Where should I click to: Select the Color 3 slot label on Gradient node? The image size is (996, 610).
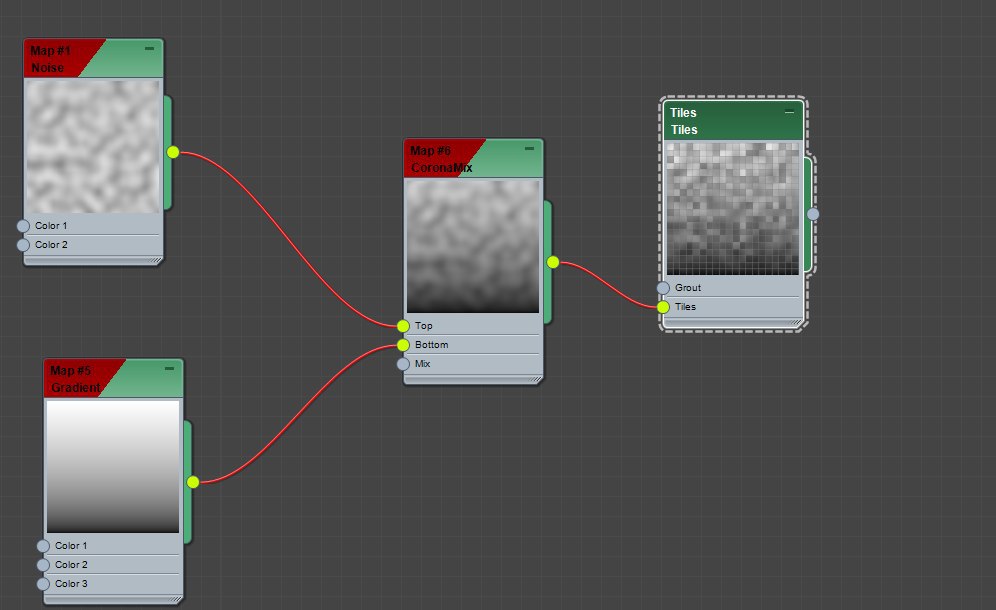coord(71,584)
